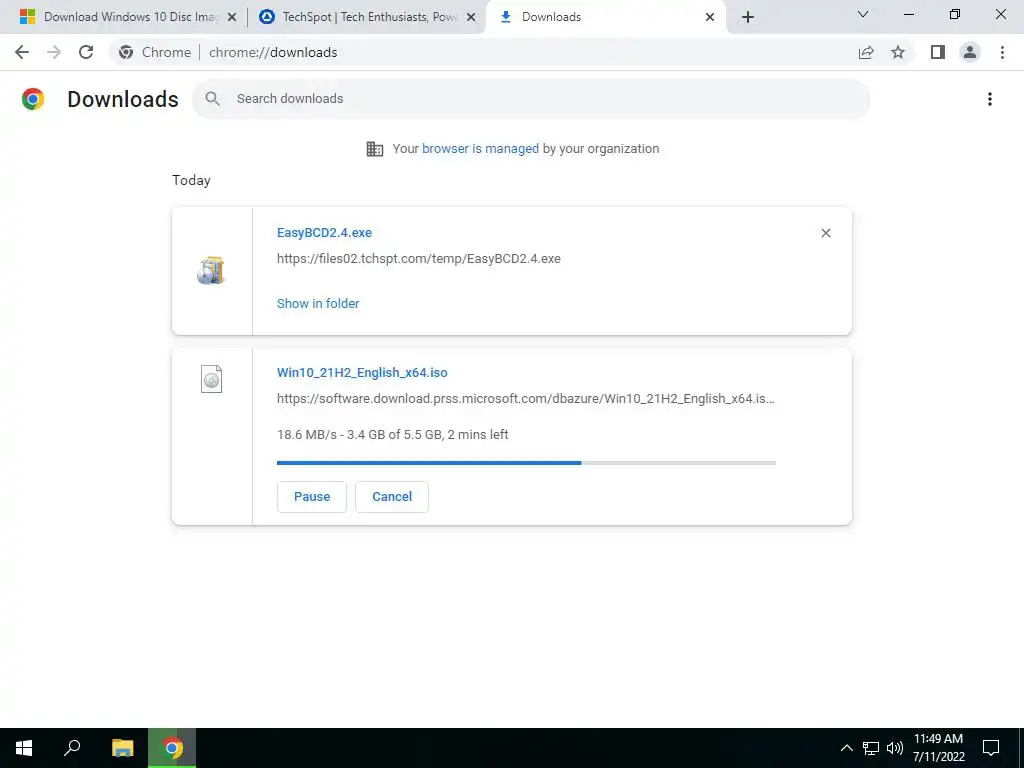Switch to the TechSpot tab
Screen dimensions: 1024x768
point(366,17)
